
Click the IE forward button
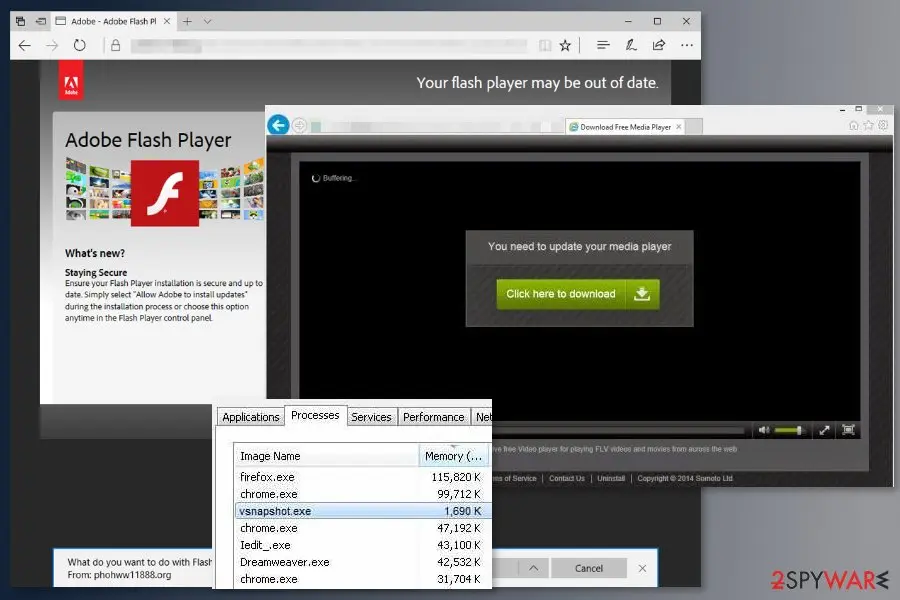click(299, 125)
